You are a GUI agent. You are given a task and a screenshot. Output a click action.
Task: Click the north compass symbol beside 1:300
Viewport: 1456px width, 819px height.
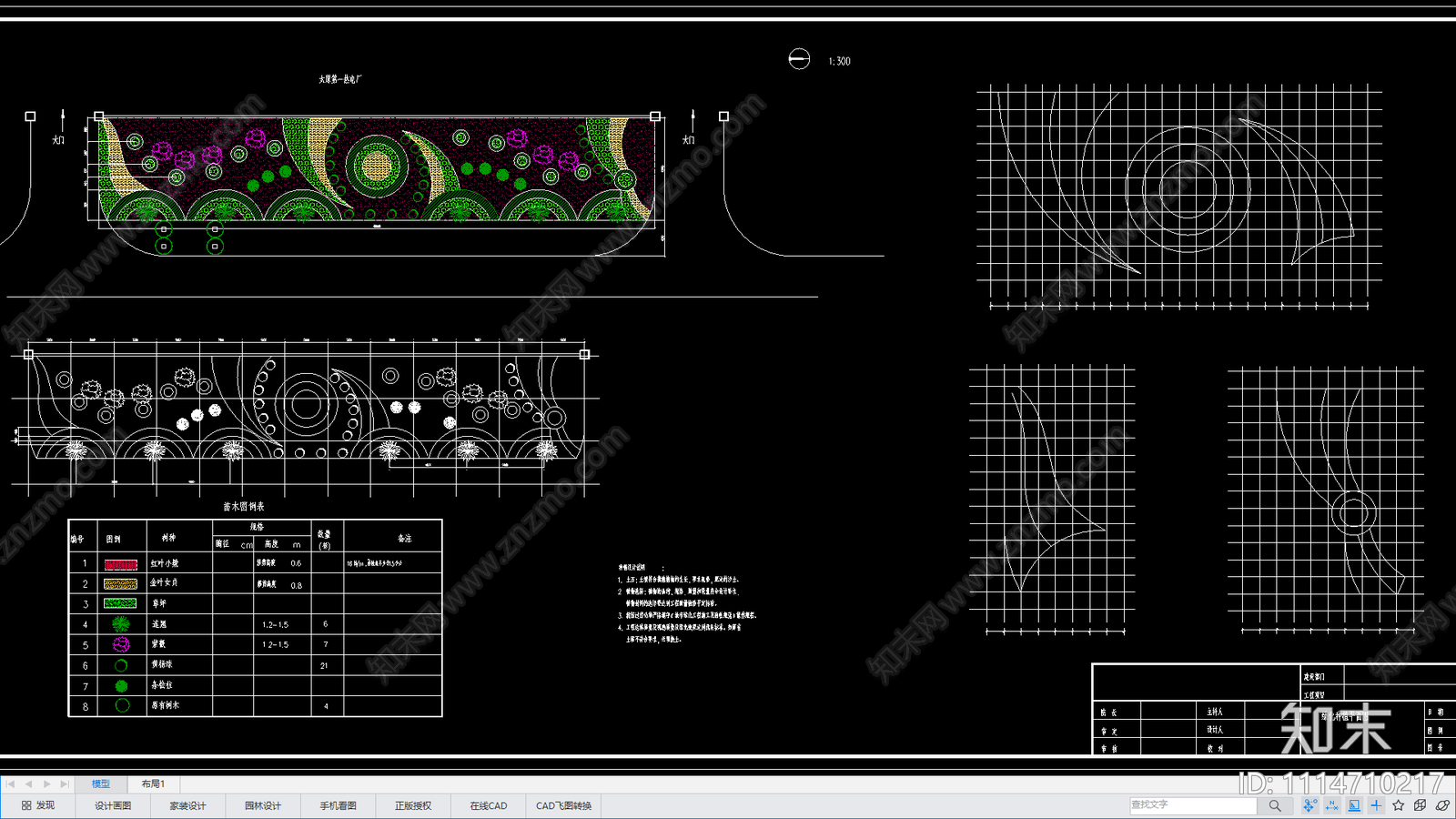(x=799, y=59)
